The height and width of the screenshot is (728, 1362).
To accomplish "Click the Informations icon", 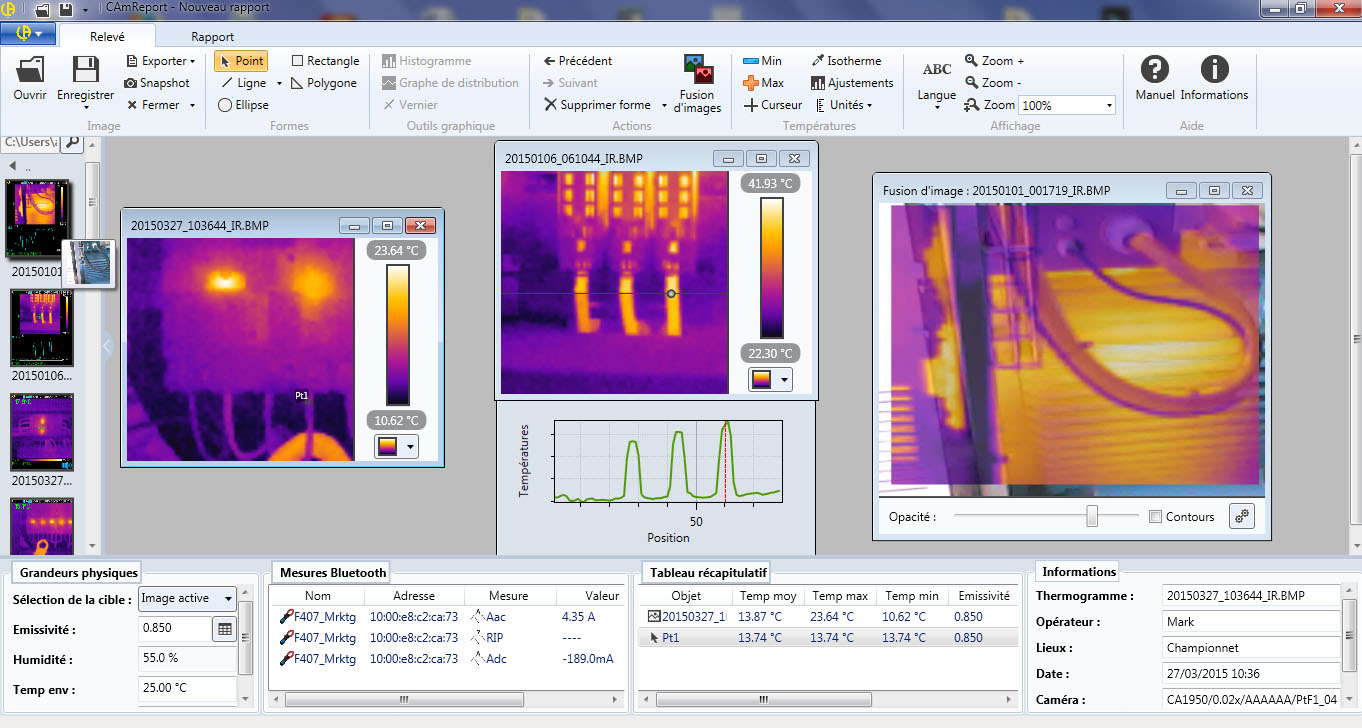I will [1214, 70].
